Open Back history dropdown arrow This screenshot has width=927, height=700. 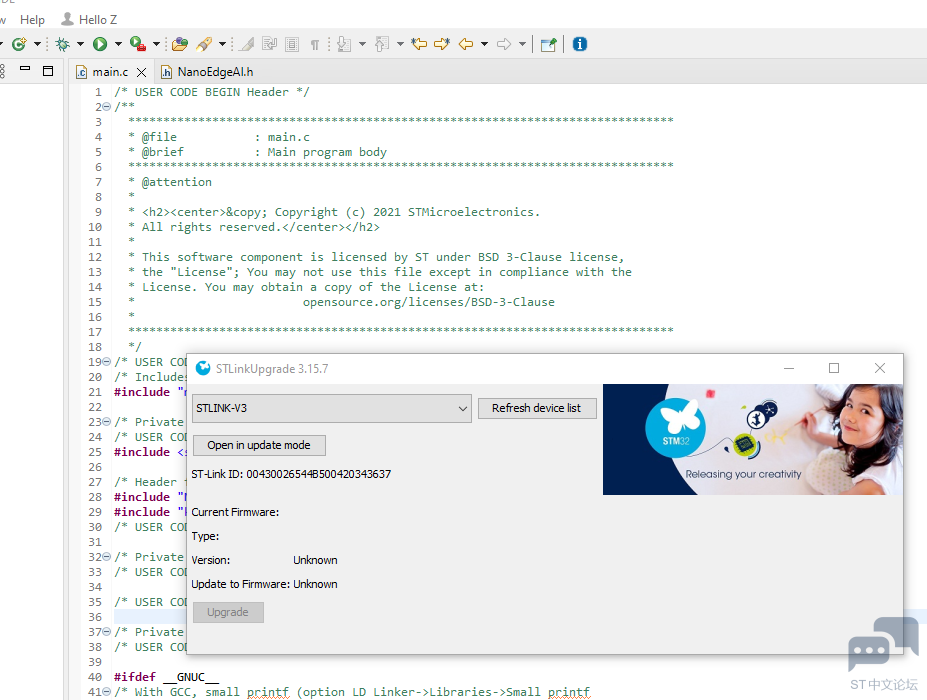pyautogui.click(x=484, y=44)
